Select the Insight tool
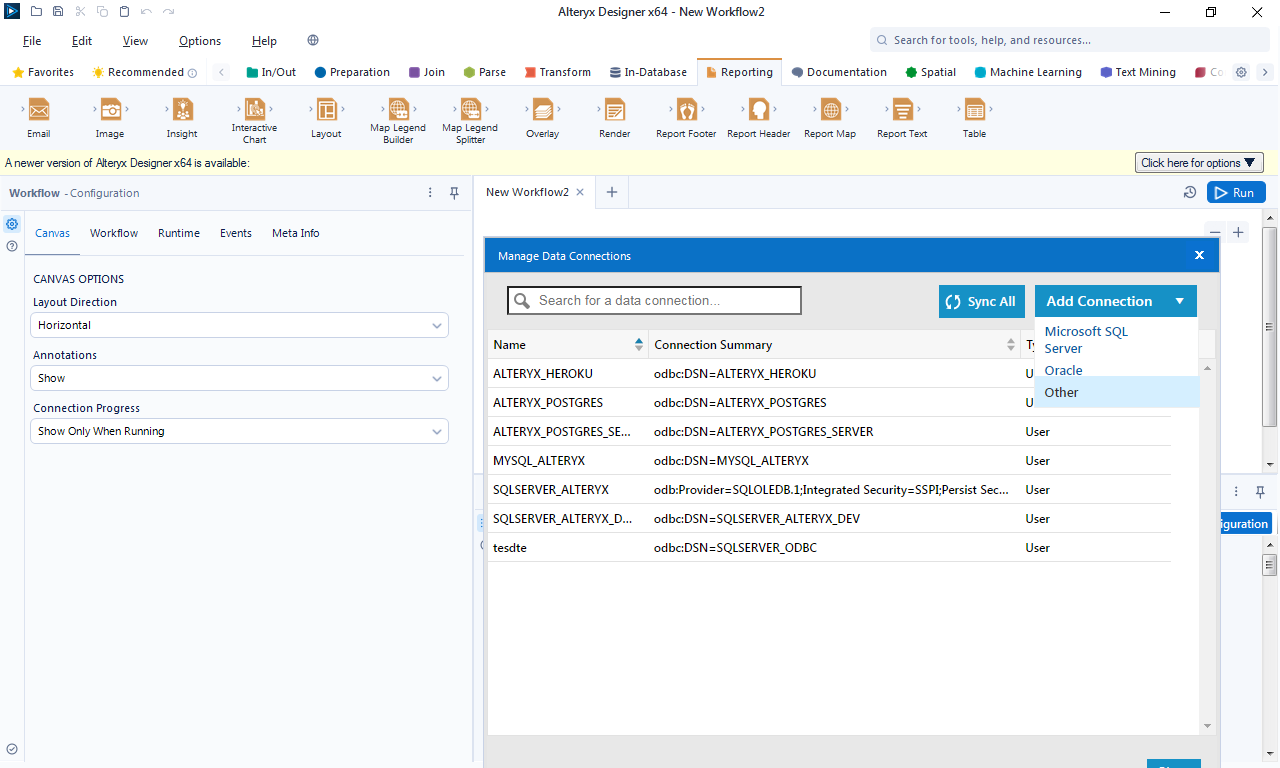1280x768 pixels. point(181,110)
